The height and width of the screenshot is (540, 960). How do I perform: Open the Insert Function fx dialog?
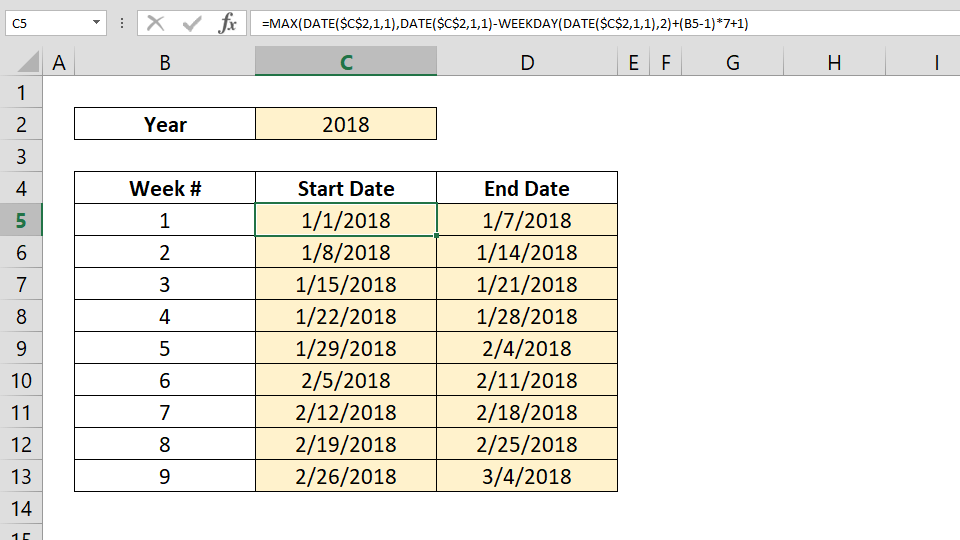228,23
